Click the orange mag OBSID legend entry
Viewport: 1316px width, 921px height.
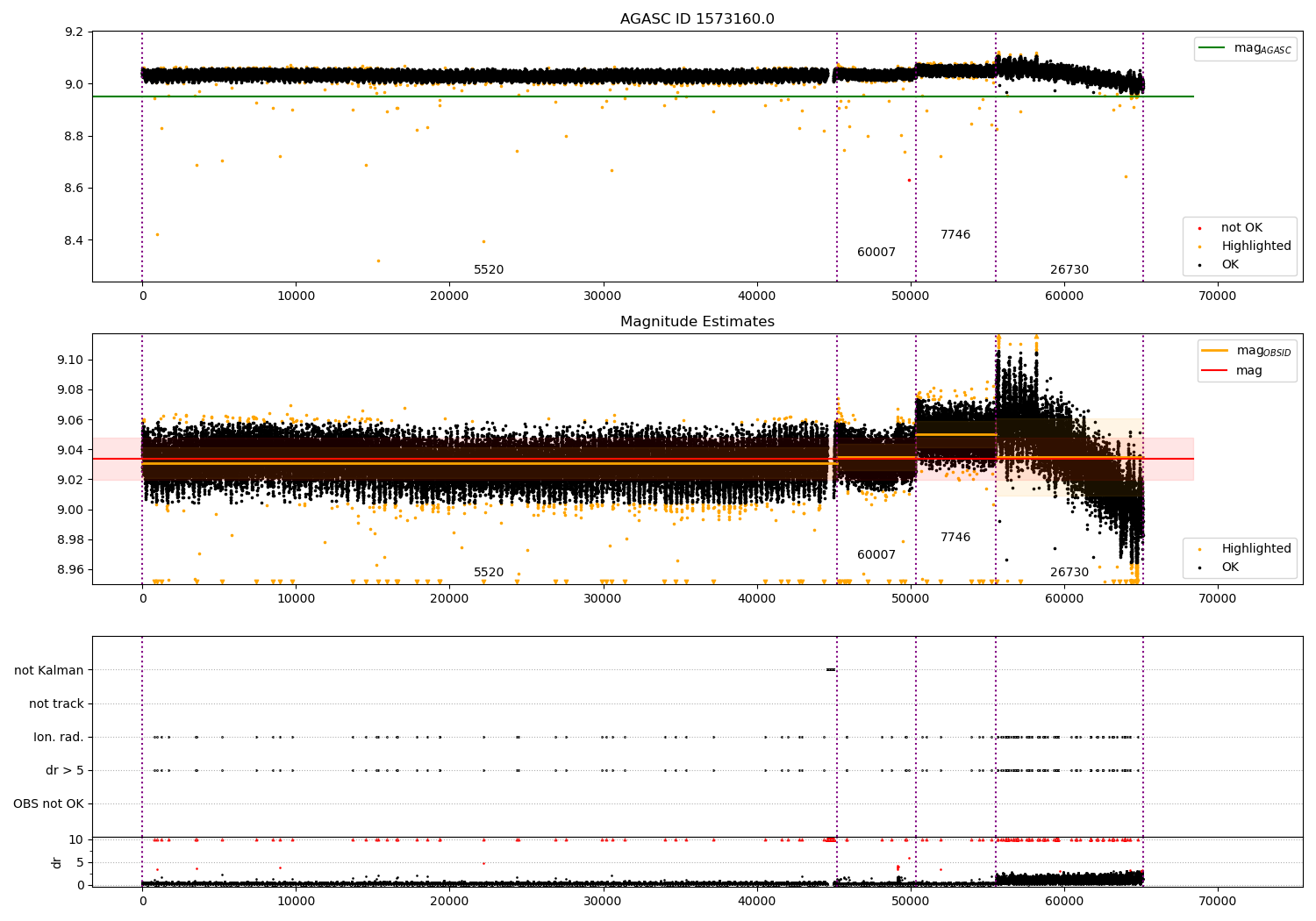[x=1245, y=351]
